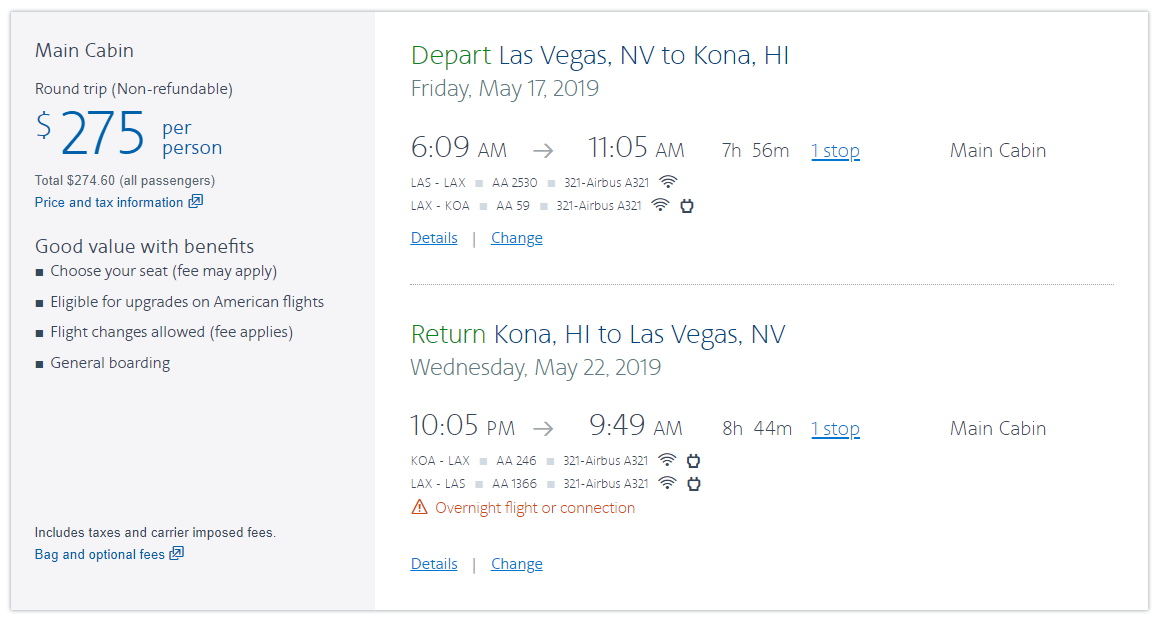View the 1 stop info for departing flight
1157x624 pixels.
[x=835, y=151]
